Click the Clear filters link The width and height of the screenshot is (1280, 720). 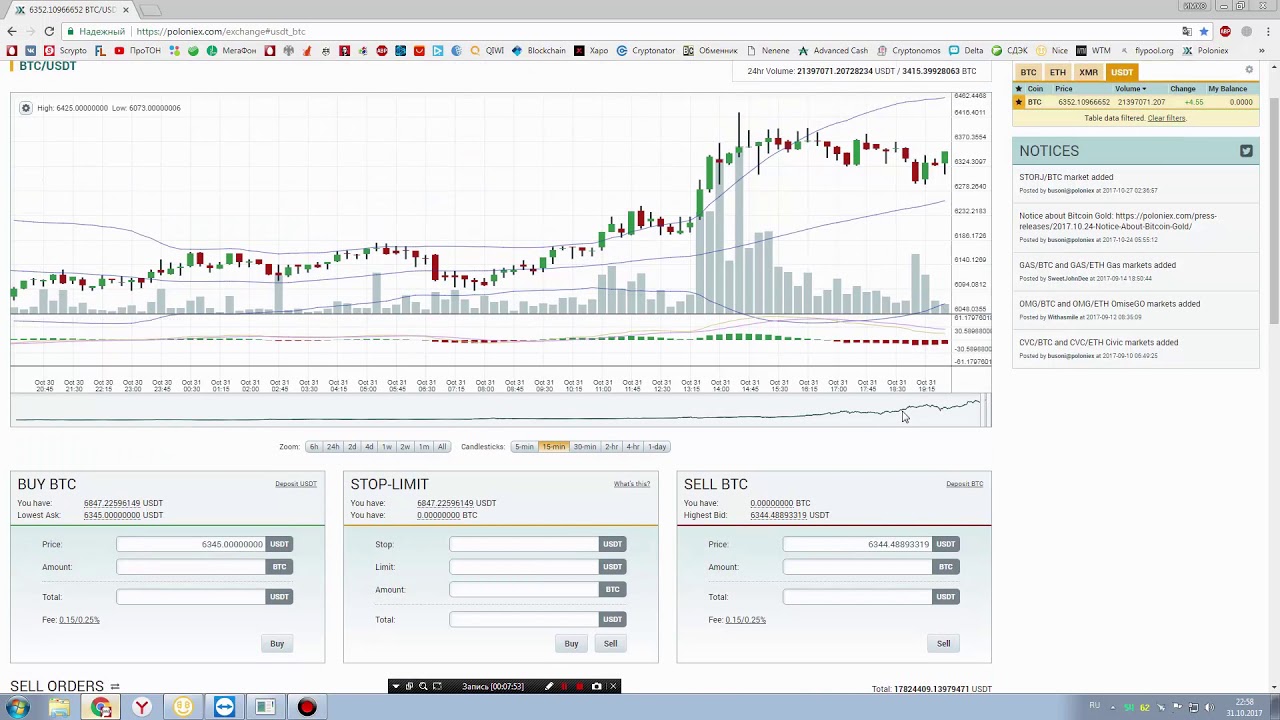[1166, 118]
